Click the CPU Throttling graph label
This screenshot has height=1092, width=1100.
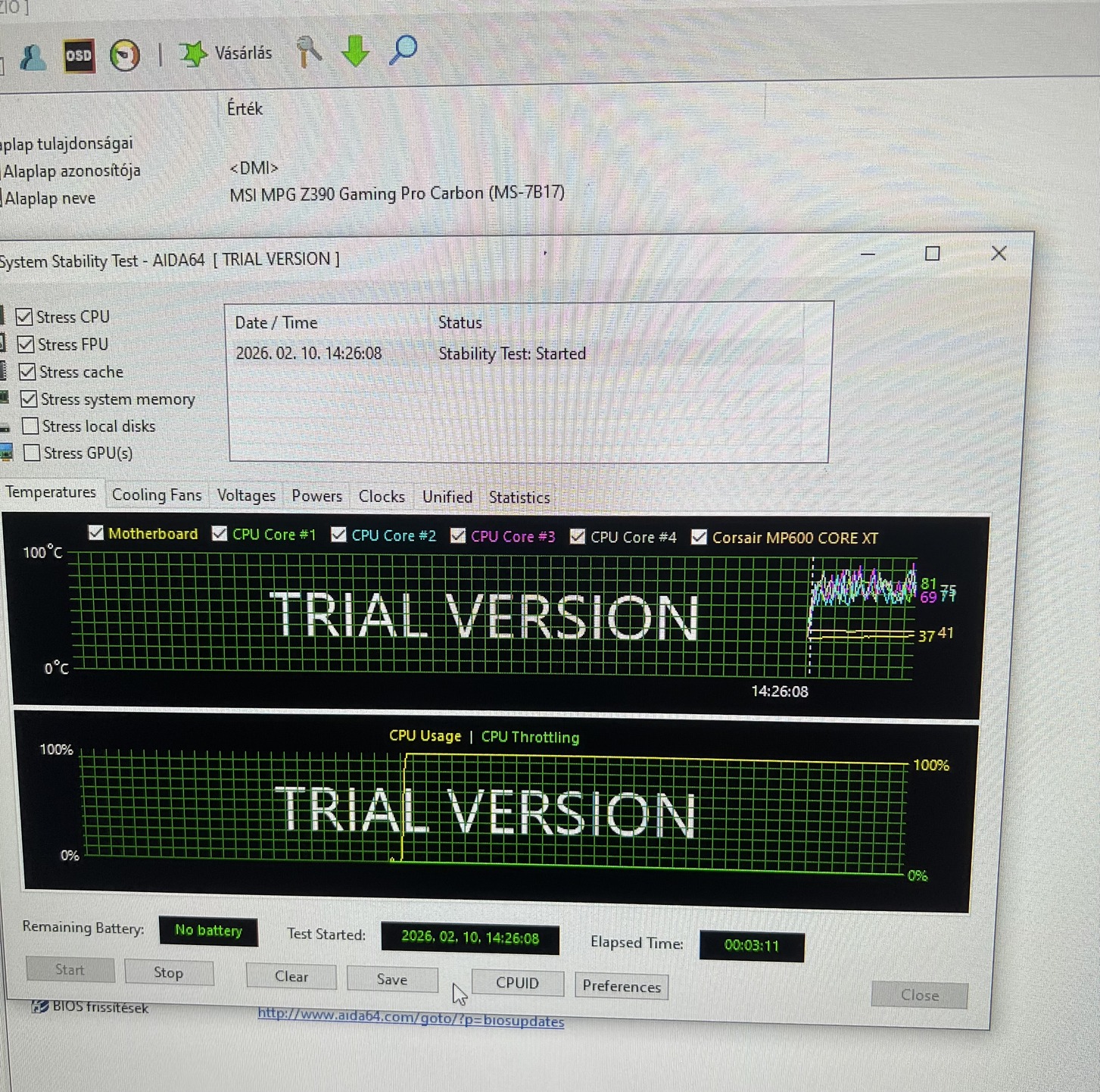tap(530, 737)
